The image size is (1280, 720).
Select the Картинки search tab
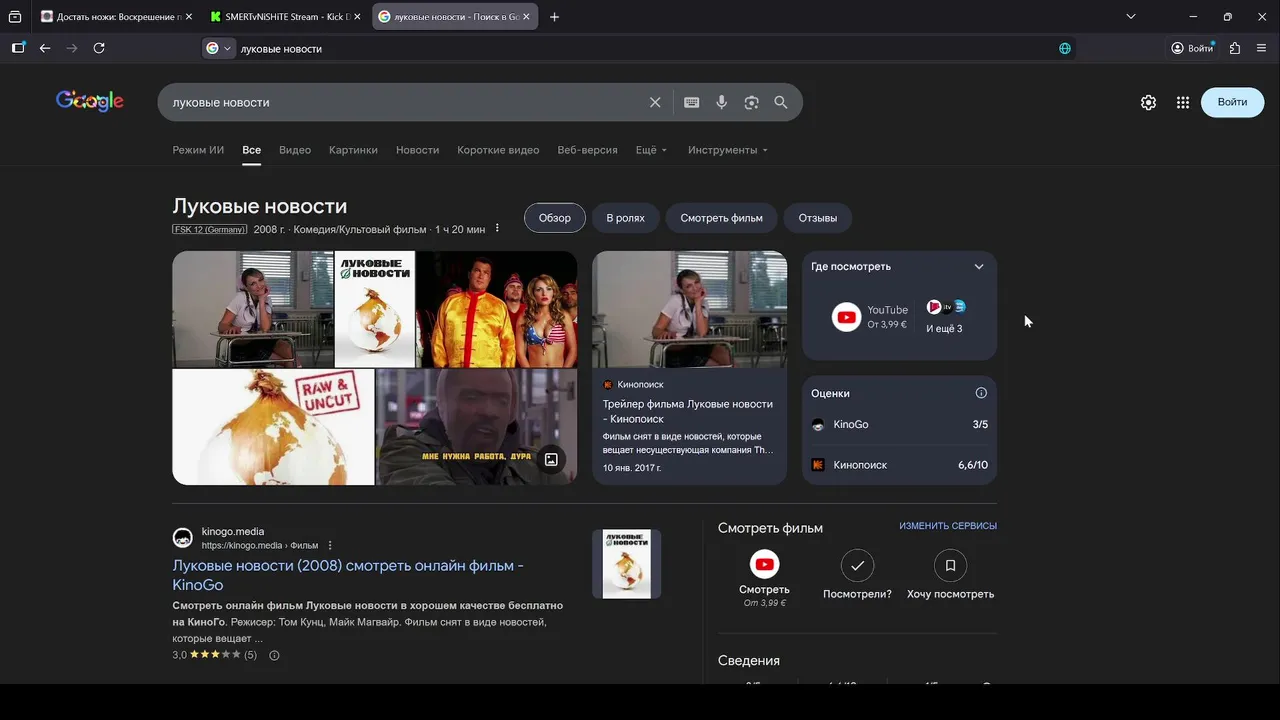coord(353,150)
